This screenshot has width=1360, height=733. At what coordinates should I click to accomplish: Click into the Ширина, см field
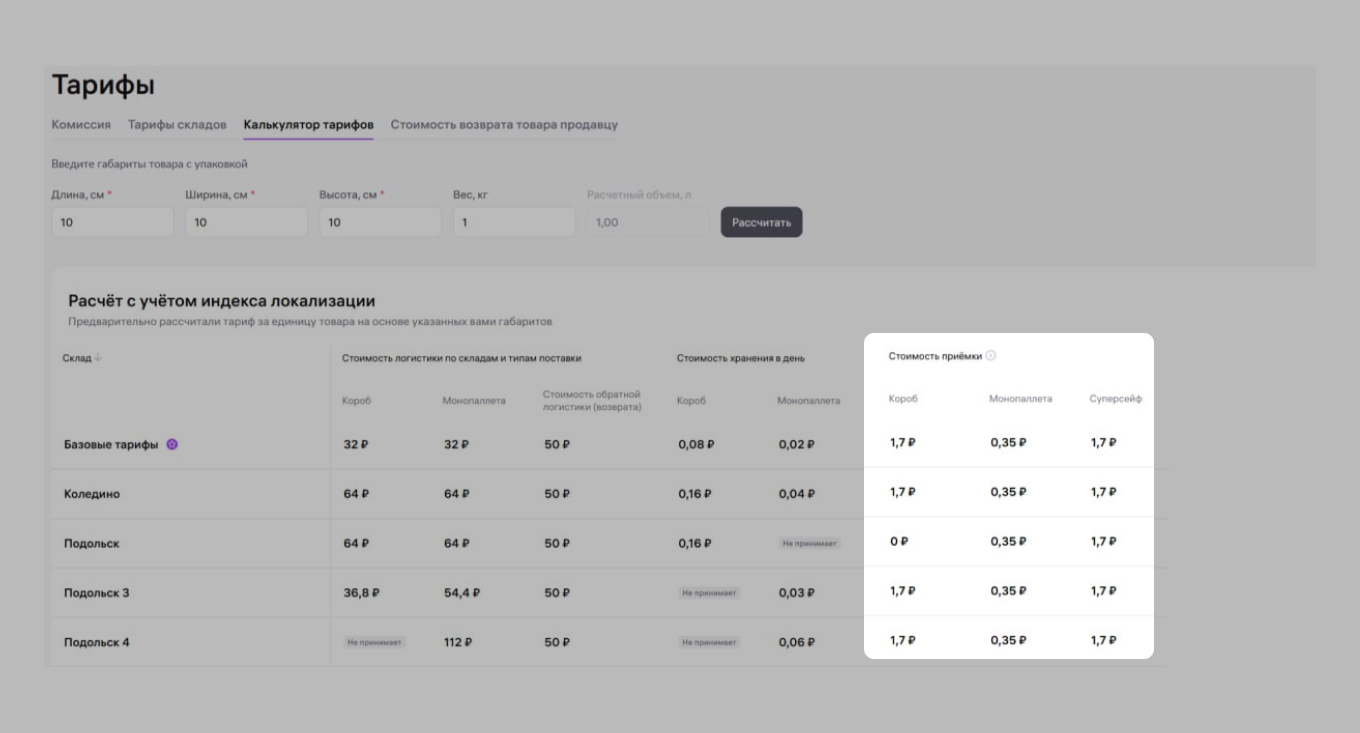tap(246, 222)
